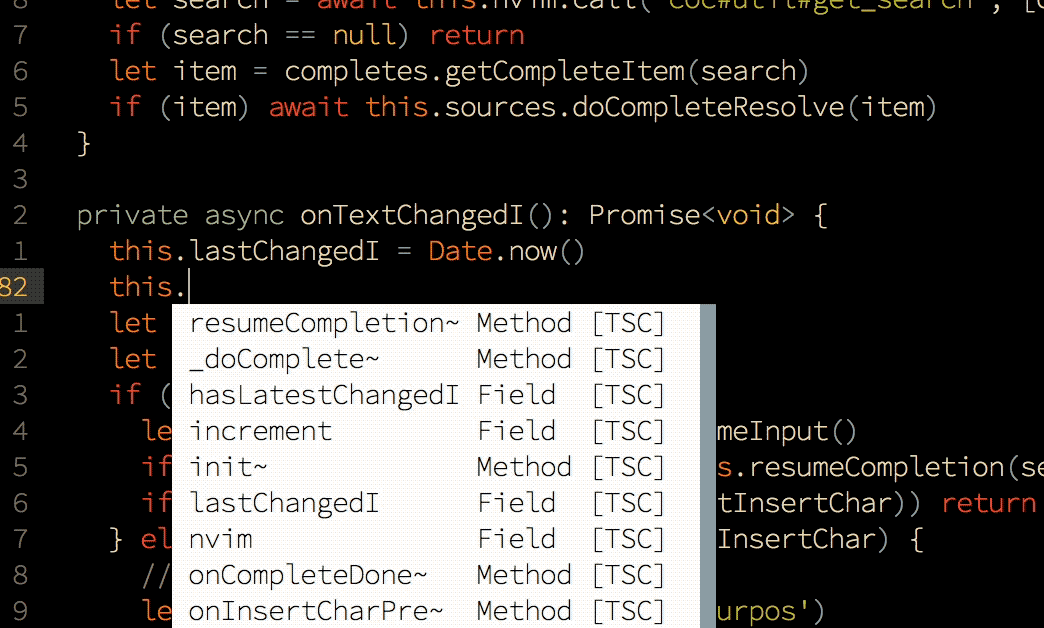Choose the onInsertCharPre~ completion entry

[316, 611]
